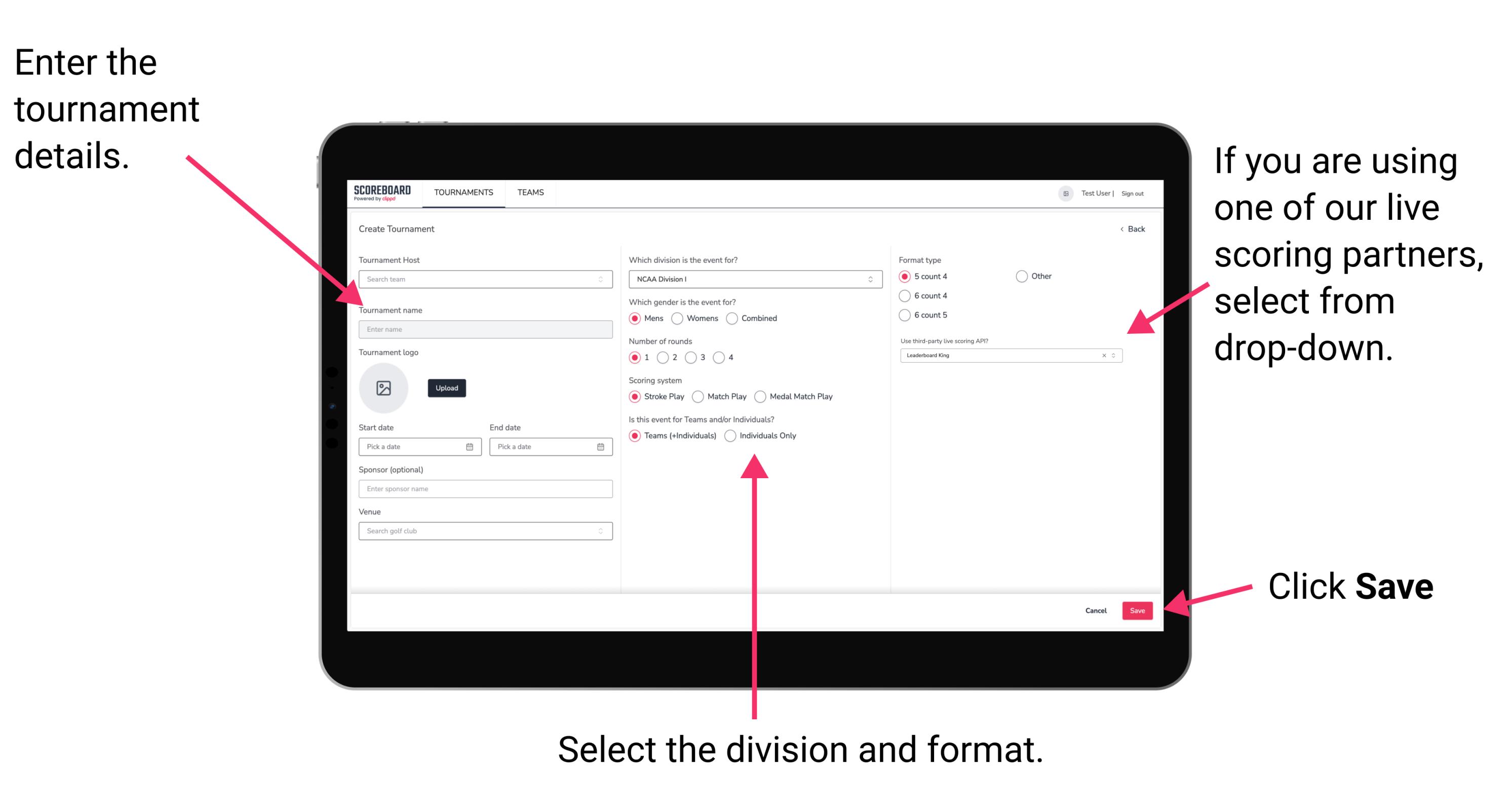The width and height of the screenshot is (1509, 812).
Task: Click the tournament logo upload icon
Action: (383, 388)
